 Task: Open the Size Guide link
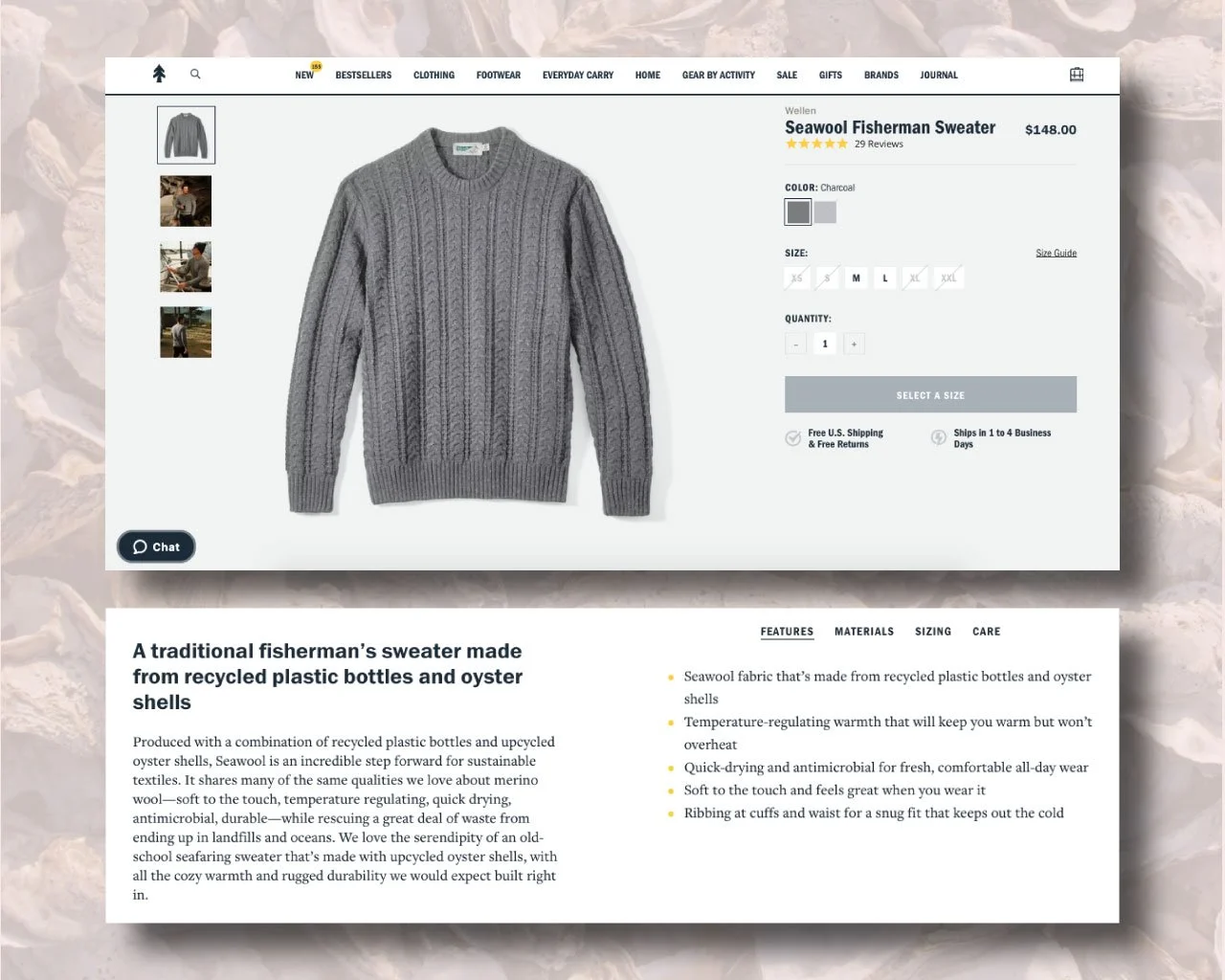click(x=1056, y=254)
